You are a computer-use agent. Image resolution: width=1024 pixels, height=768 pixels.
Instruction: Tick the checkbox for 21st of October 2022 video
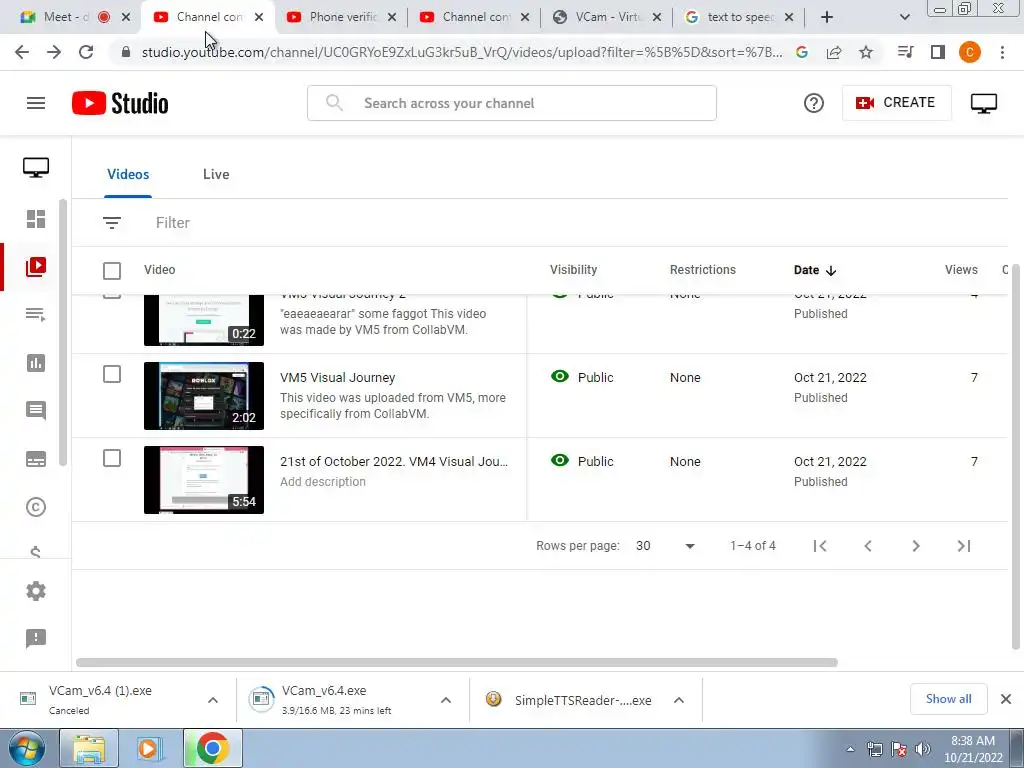coord(112,458)
